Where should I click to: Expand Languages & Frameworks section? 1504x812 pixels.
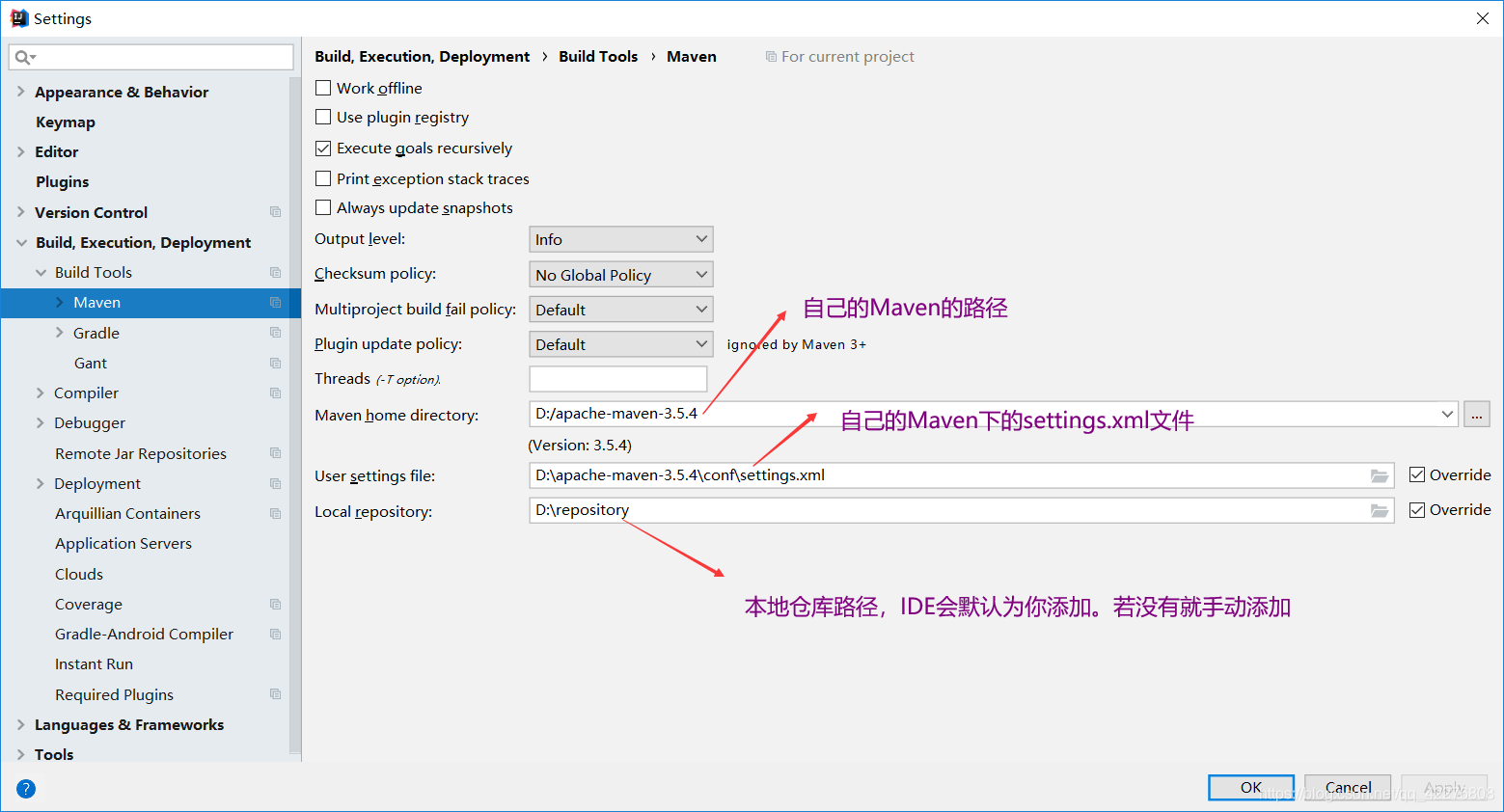tap(21, 725)
